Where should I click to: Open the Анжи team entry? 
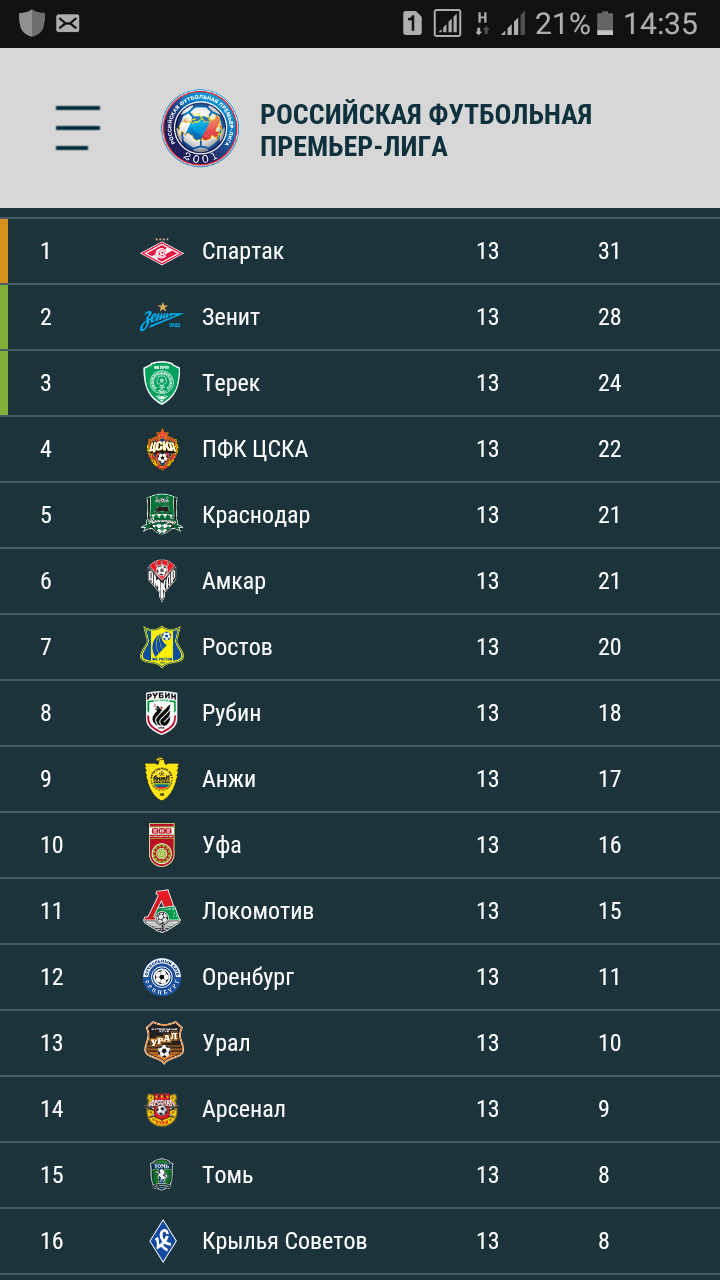pos(360,779)
